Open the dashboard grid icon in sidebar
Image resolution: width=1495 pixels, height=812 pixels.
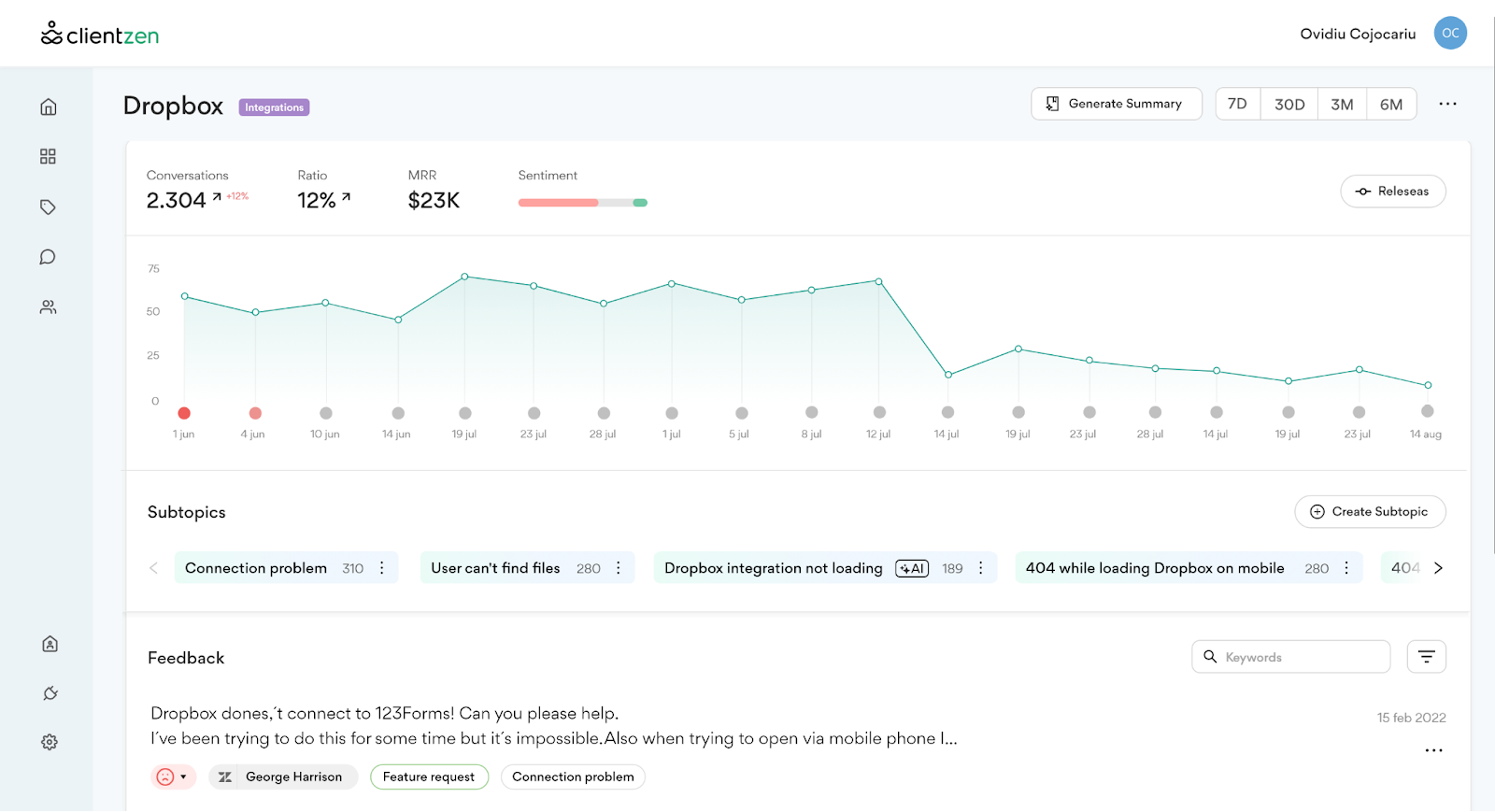coord(49,156)
